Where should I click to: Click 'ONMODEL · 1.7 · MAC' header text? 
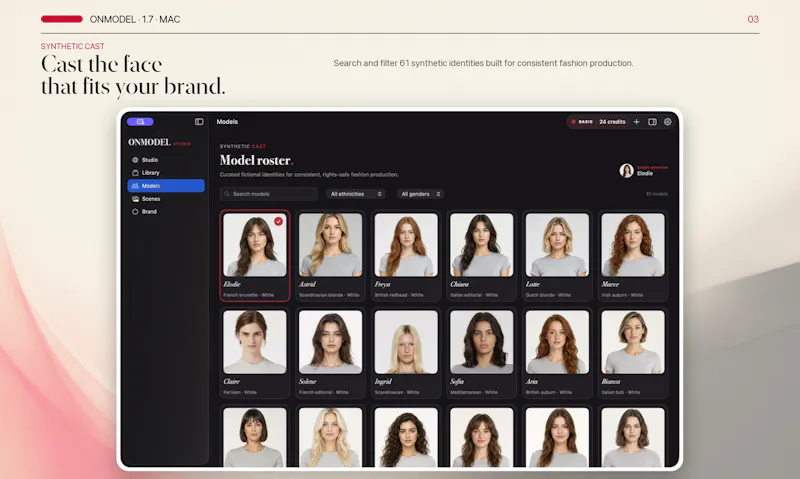[135, 19]
